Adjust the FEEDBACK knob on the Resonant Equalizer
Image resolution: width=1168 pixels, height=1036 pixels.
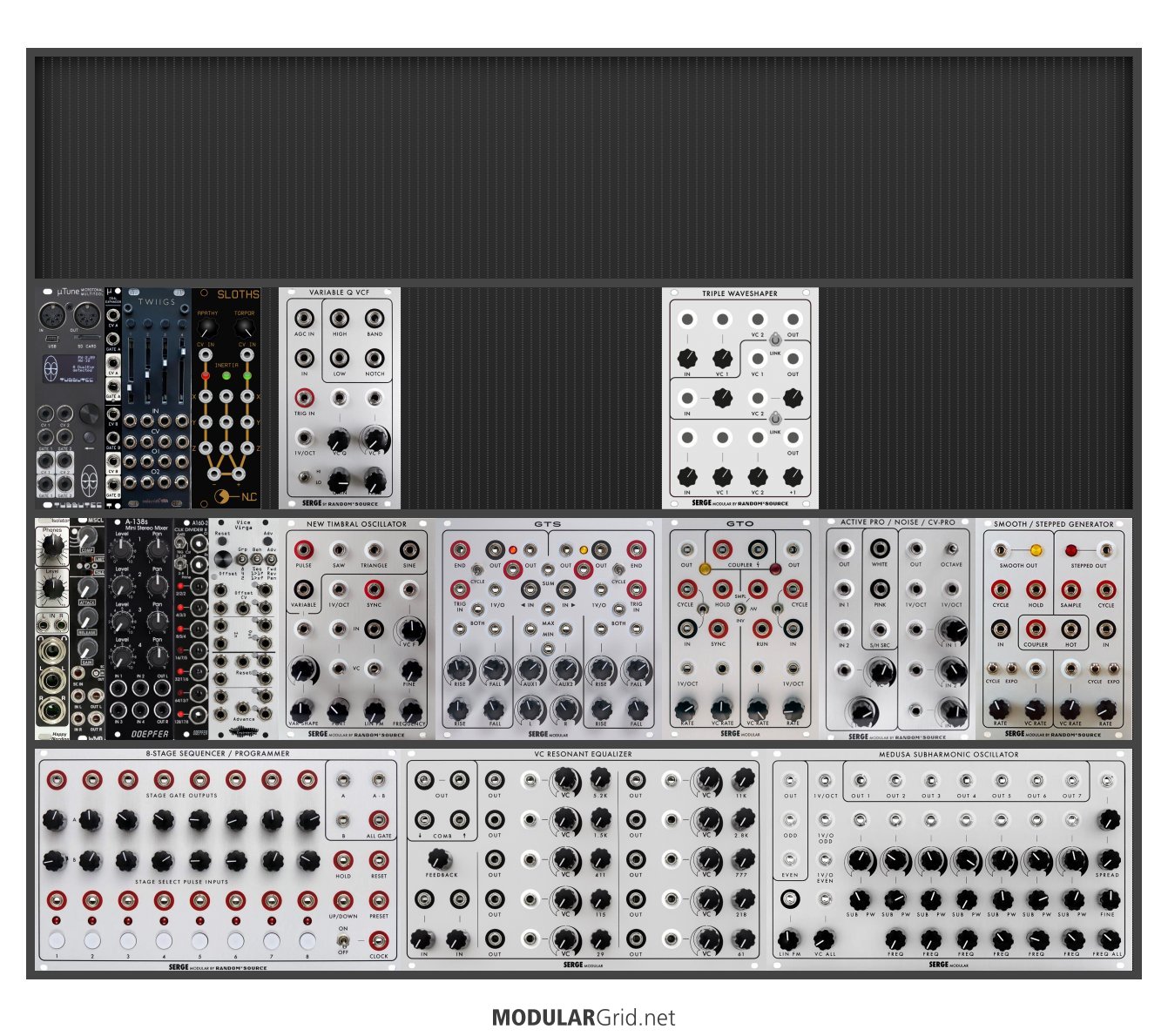click(442, 859)
